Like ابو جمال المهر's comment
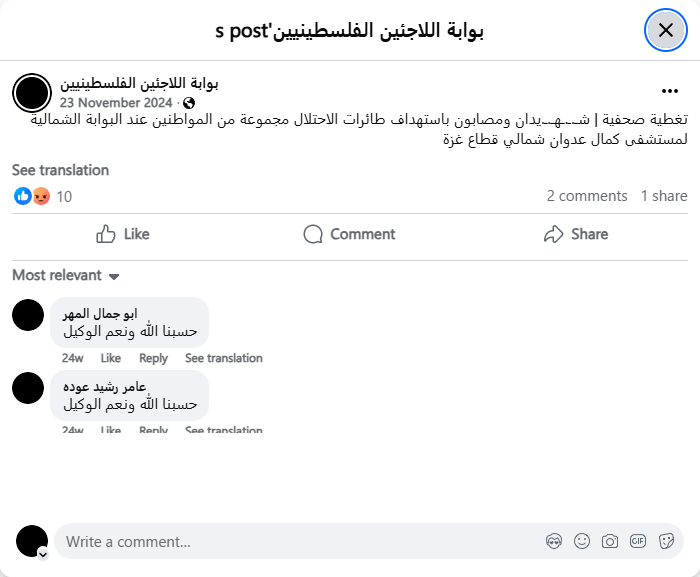Image resolution: width=700 pixels, height=577 pixels. pyautogui.click(x=110, y=358)
